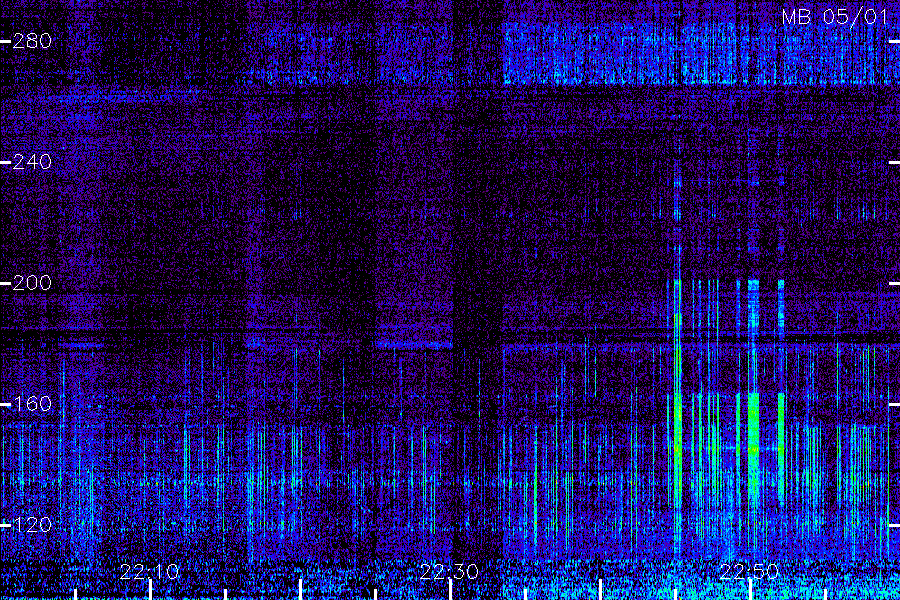
Task: Click the 200 frequency axis label
Action: click(x=32, y=283)
